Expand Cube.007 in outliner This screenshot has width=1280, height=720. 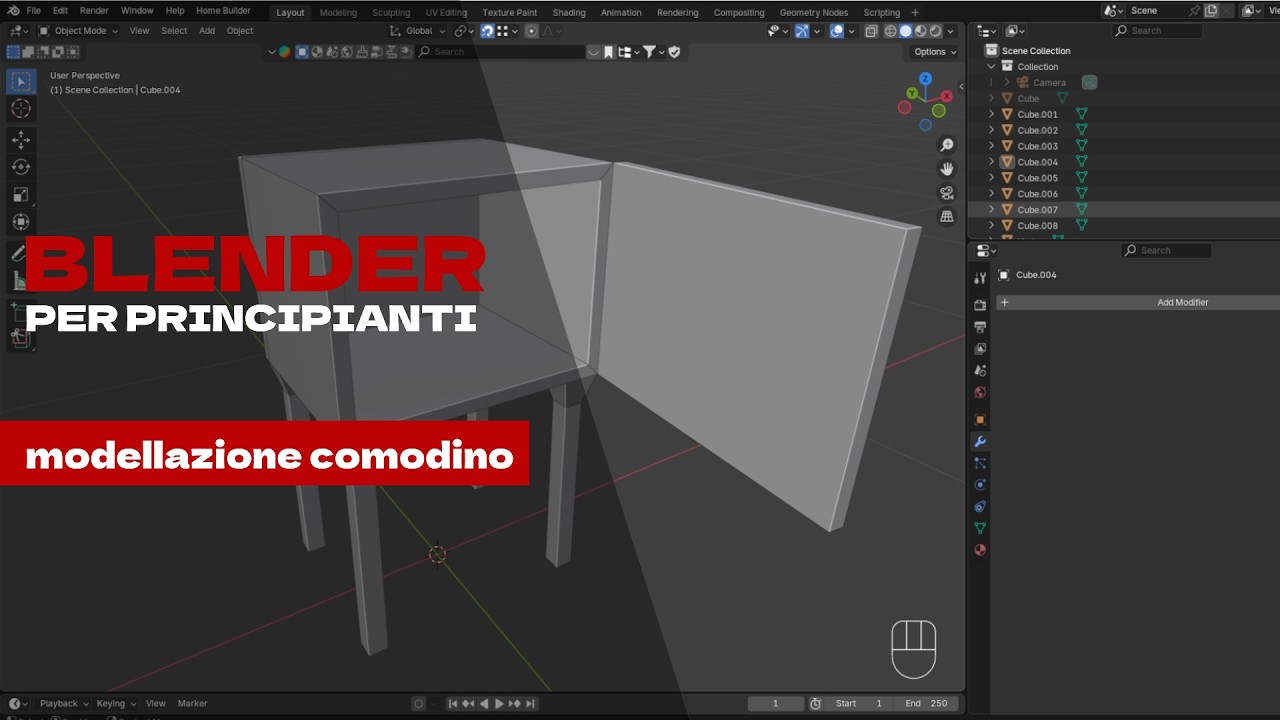(x=992, y=210)
